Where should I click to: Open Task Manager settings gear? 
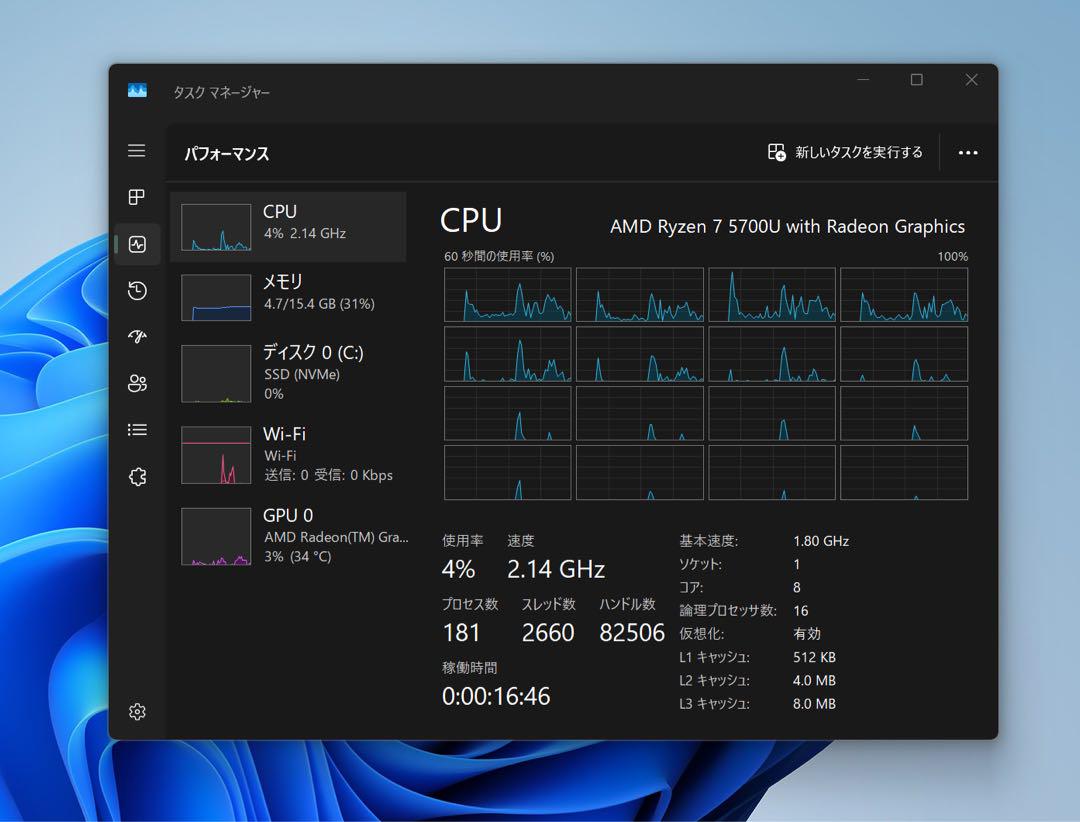[x=137, y=711]
